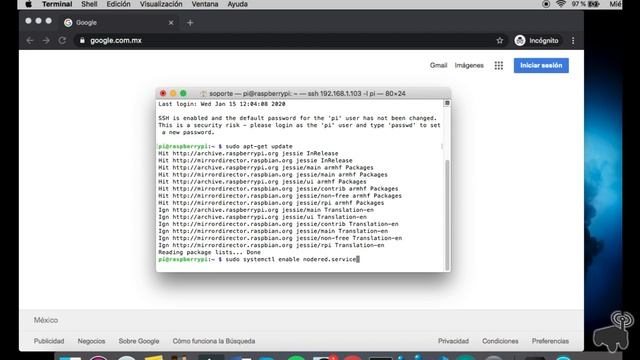Click the Terminal vertical scrollbar
640x360 pixels.
[447, 214]
